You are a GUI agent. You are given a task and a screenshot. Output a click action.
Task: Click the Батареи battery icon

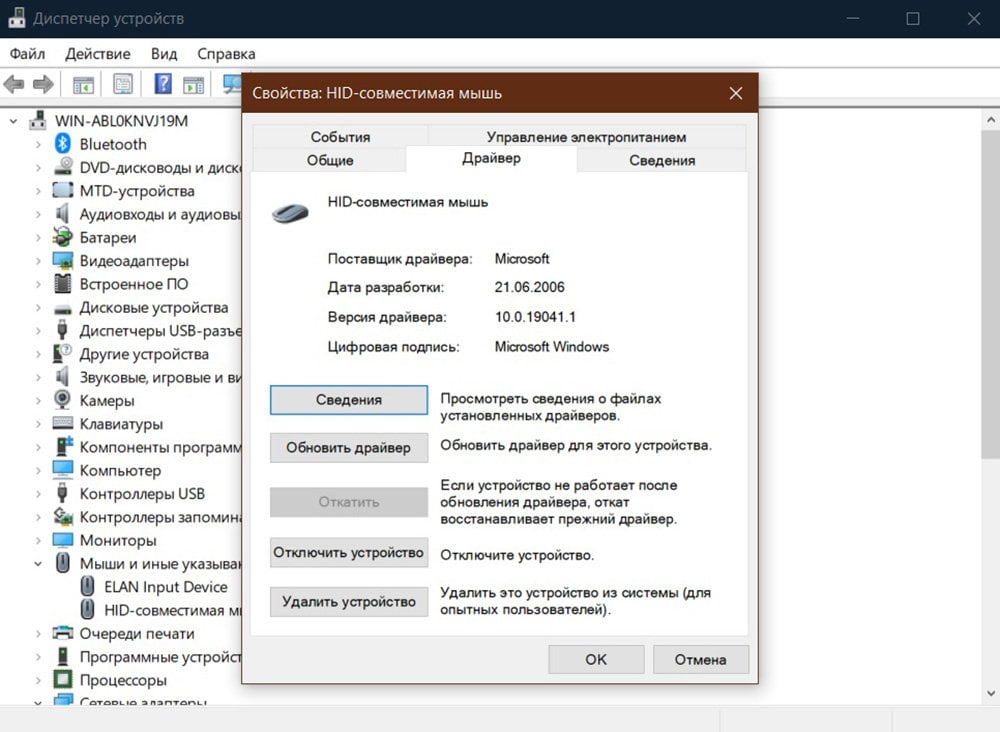(x=62, y=237)
